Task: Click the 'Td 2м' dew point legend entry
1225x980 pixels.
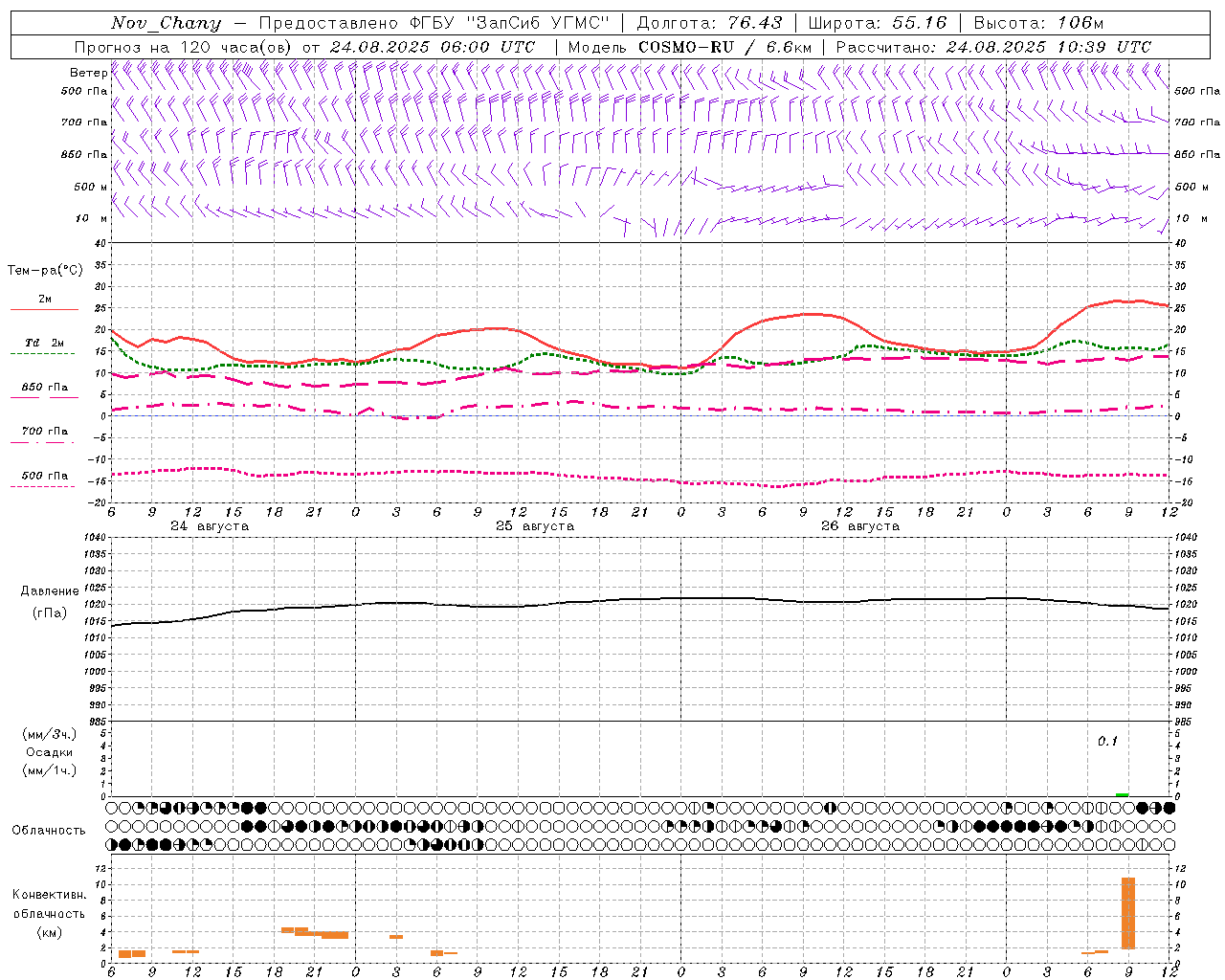Action: [x=44, y=347]
